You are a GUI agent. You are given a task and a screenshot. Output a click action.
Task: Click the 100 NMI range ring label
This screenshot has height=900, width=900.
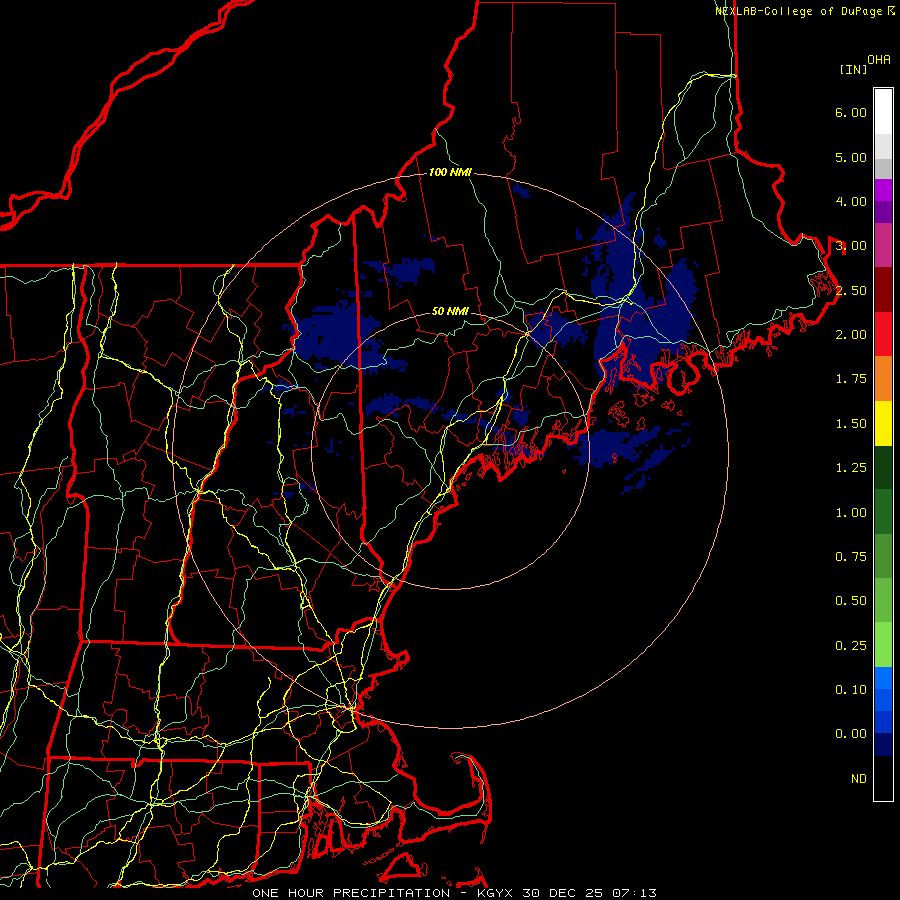[450, 172]
